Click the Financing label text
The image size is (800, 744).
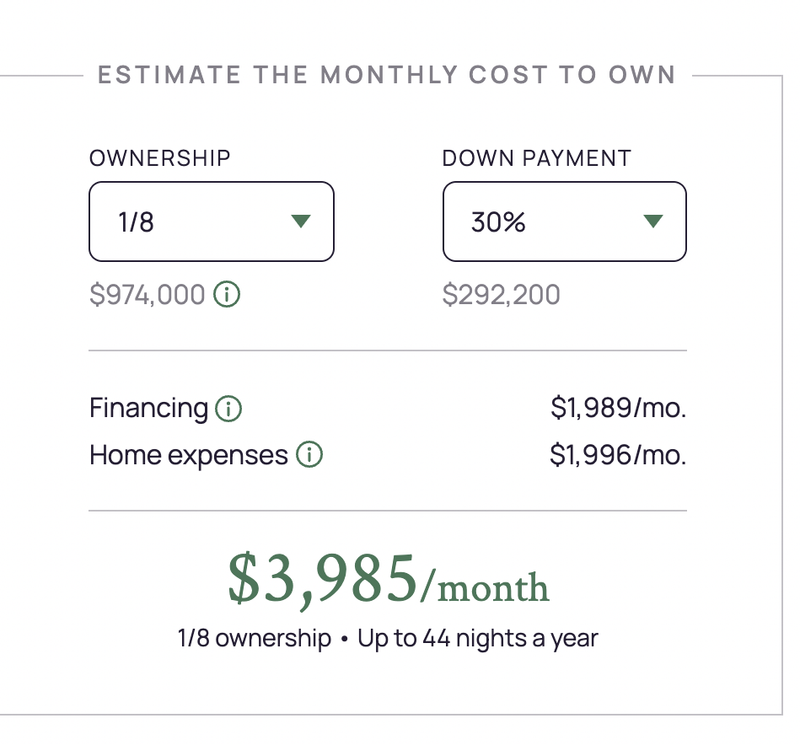pos(148,409)
